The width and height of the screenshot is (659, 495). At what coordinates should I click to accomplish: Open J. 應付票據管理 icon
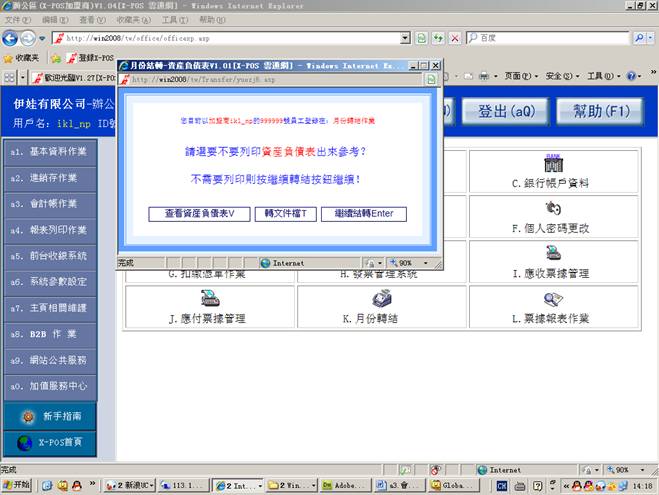[209, 298]
